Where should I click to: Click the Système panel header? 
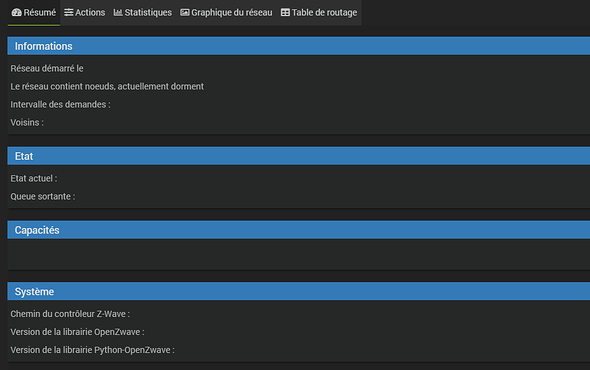299,291
